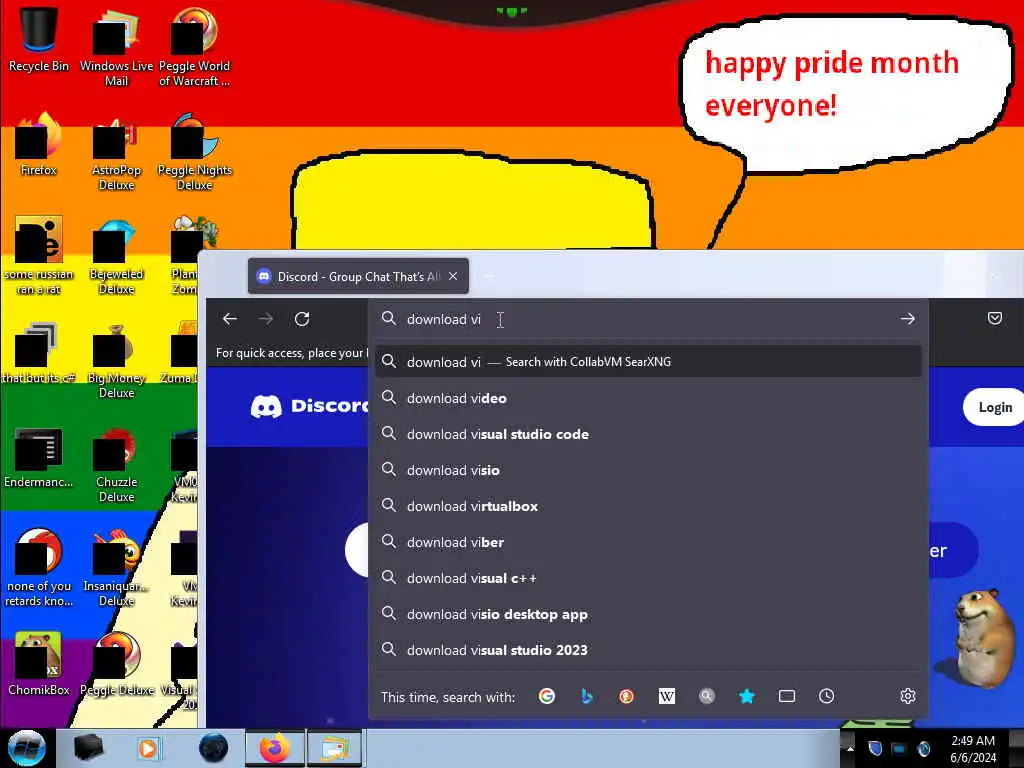Click the black box taskbar icon
The width and height of the screenshot is (1024, 768).
[x=88, y=748]
